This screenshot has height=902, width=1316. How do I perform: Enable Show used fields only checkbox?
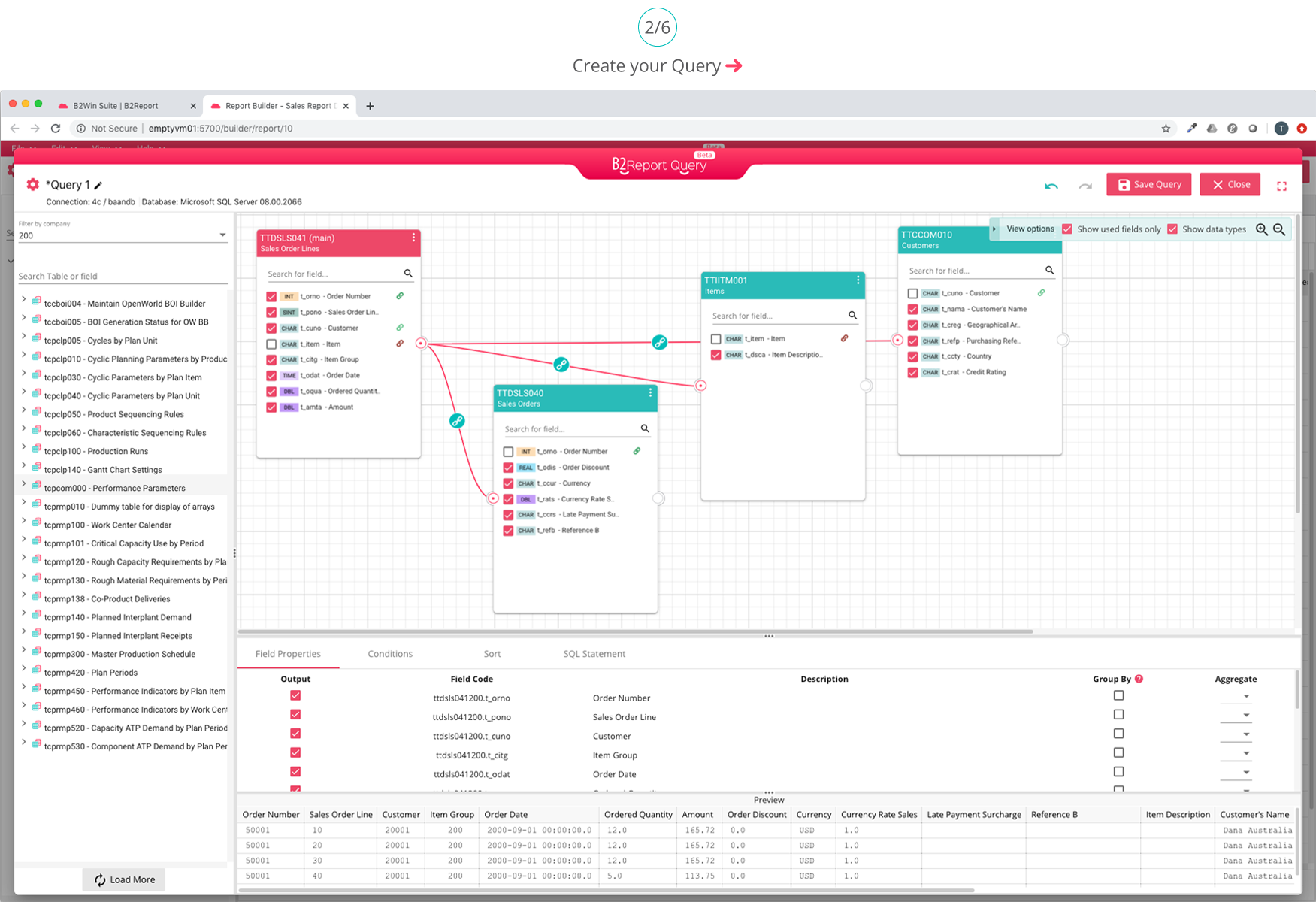1067,229
